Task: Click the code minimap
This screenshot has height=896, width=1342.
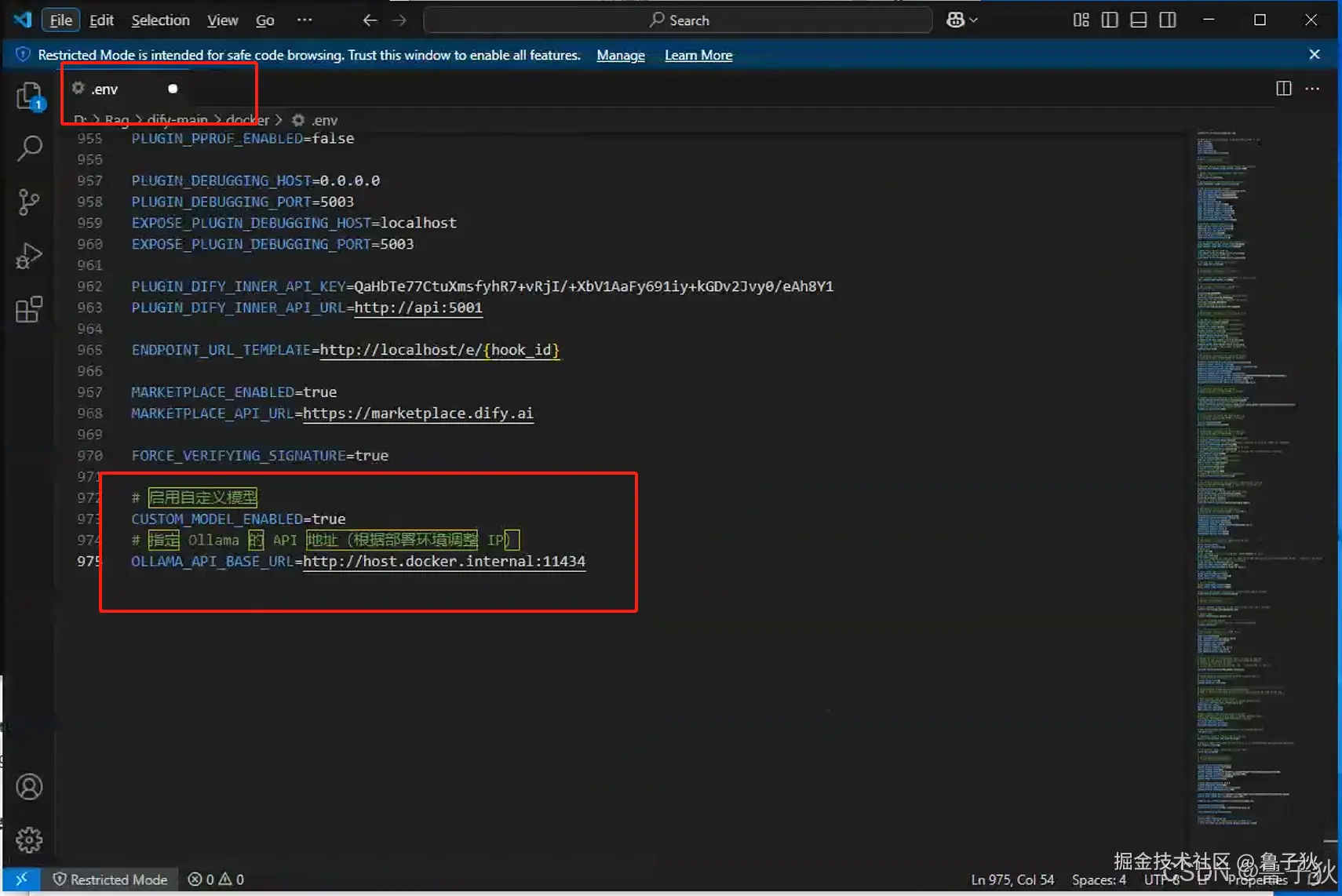Action: tap(1259, 479)
